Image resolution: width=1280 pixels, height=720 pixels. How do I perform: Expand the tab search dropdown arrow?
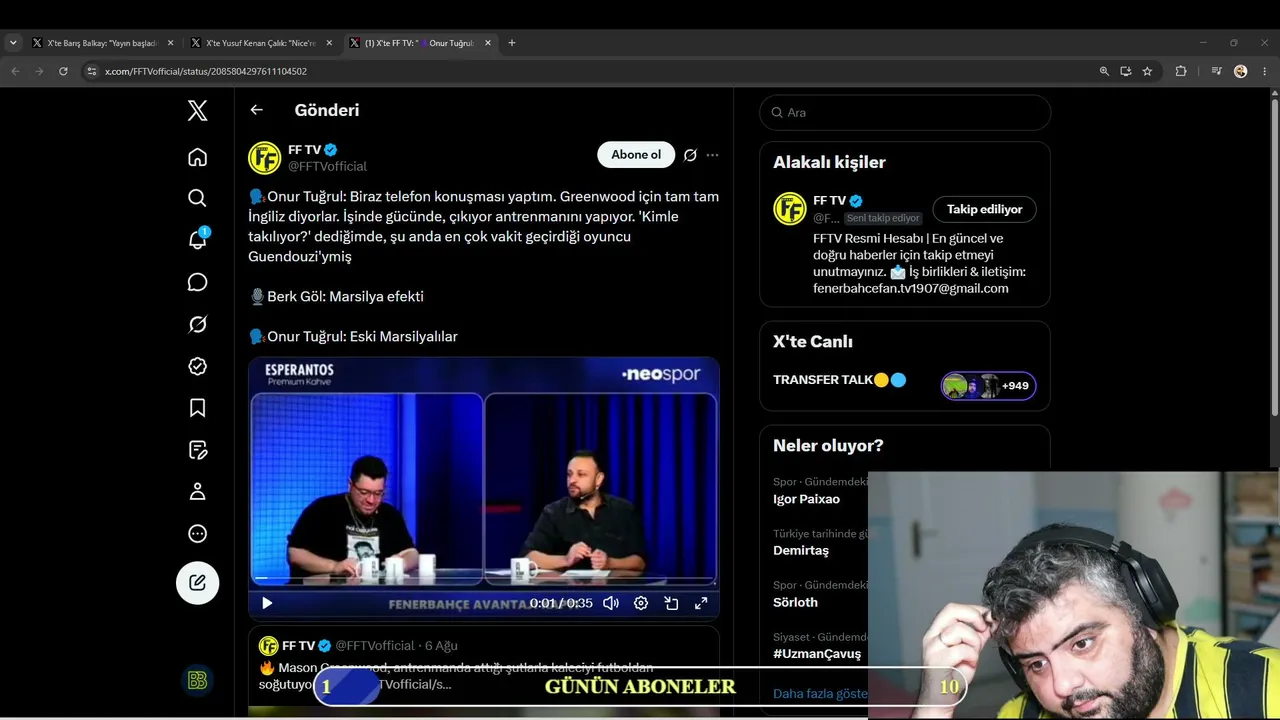tap(13, 43)
